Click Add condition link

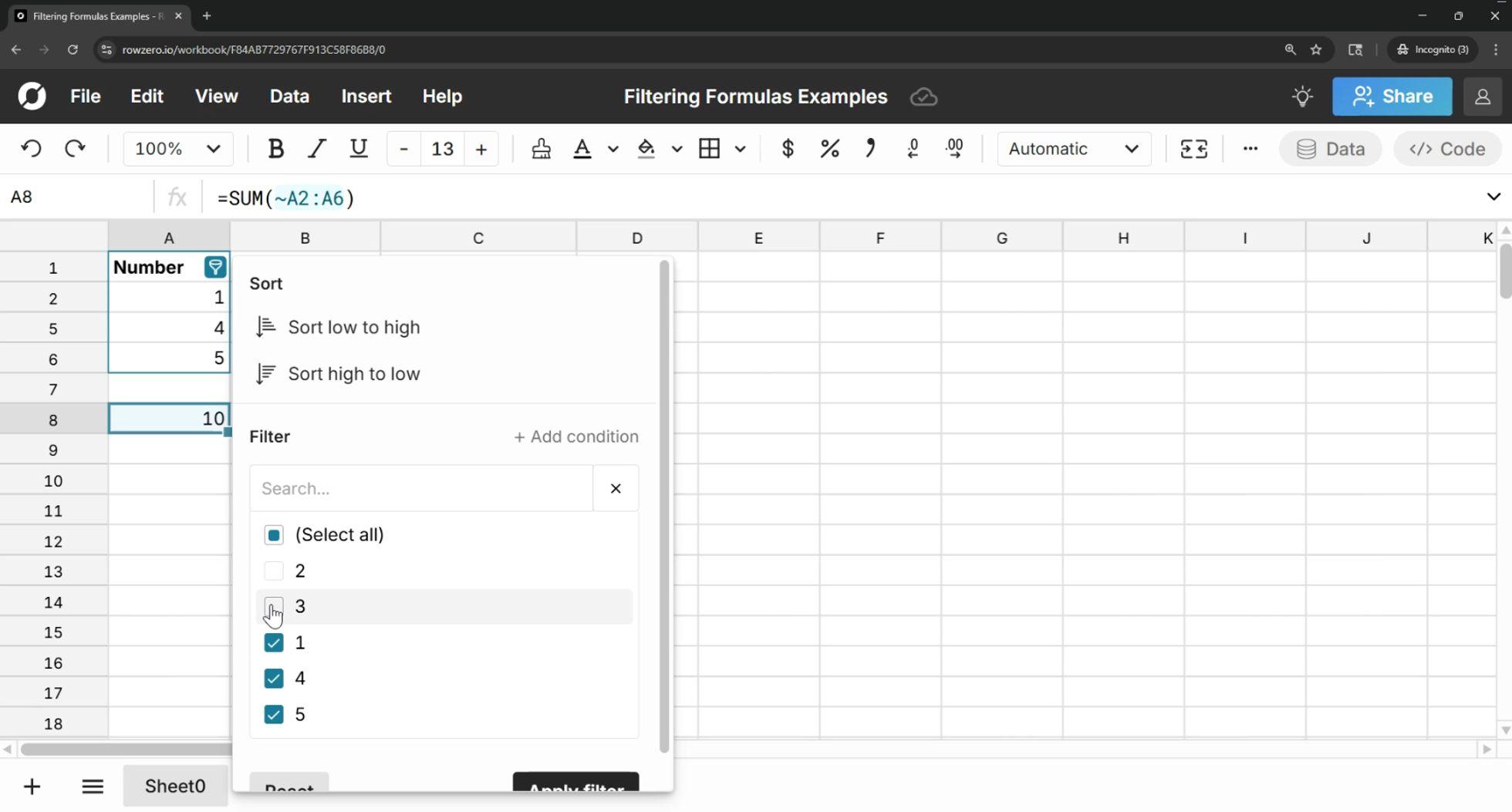576,436
